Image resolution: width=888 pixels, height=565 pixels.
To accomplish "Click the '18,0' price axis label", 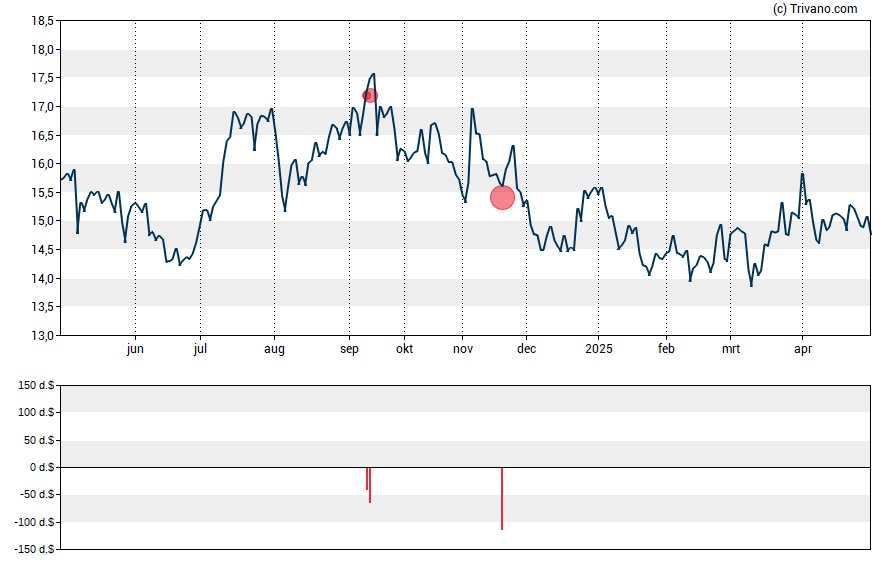I will (42, 50).
